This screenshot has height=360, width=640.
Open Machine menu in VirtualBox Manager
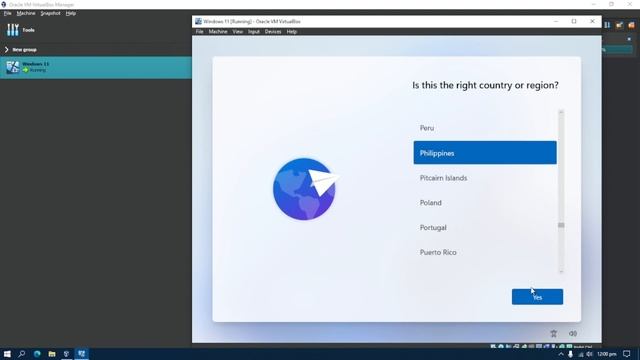tap(26, 13)
